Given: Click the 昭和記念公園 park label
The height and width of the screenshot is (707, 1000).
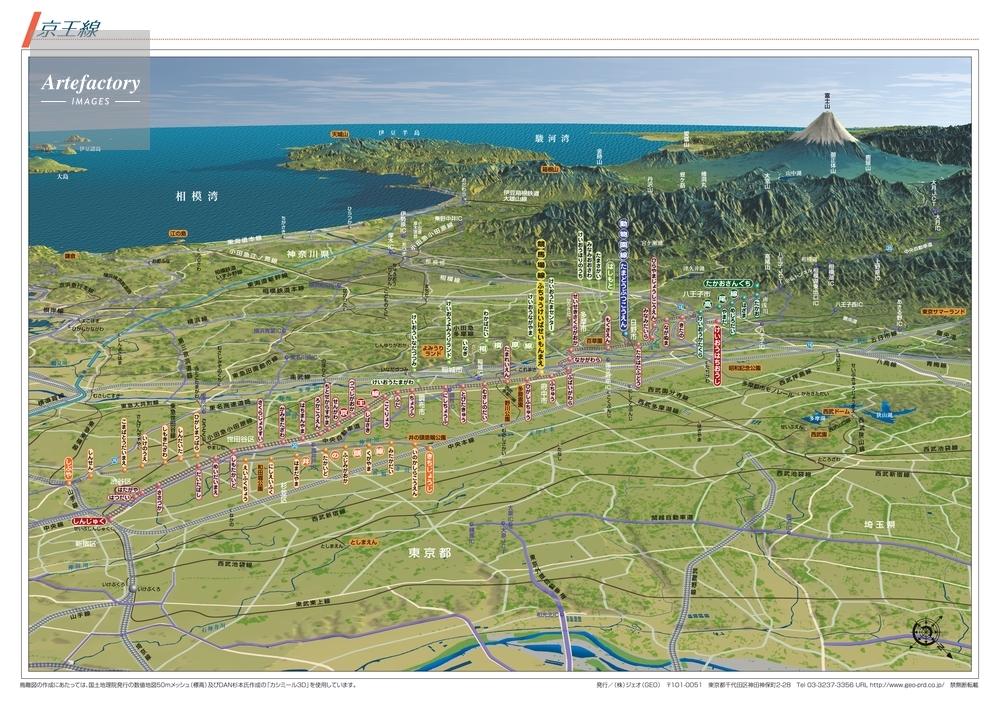Looking at the screenshot, I should (744, 368).
